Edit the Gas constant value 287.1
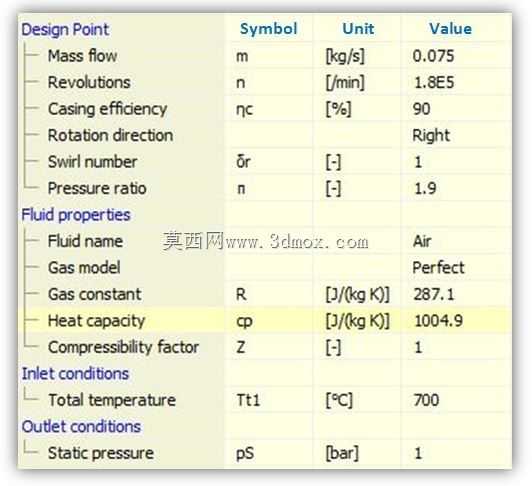Screen dimensions: 532x486 pos(434,294)
